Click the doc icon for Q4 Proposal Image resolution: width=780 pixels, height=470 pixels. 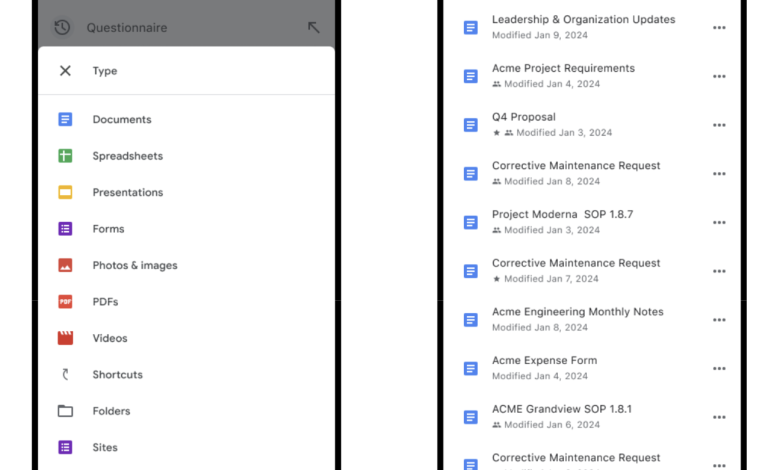pos(471,125)
